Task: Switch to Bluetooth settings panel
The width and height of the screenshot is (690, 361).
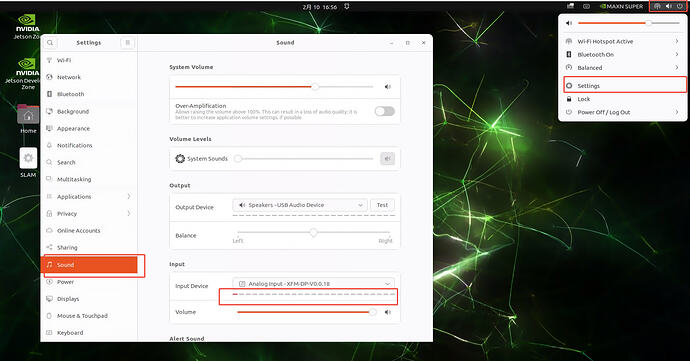Action: 89,94
